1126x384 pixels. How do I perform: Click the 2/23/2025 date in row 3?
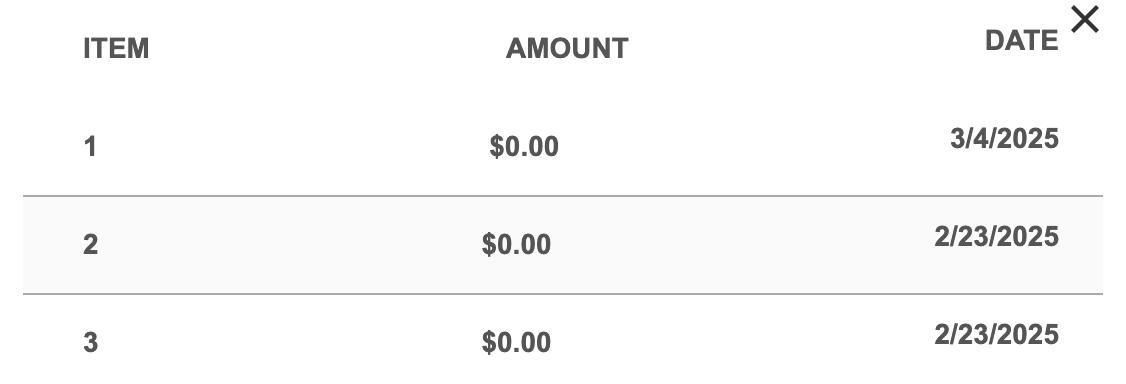[x=996, y=334]
